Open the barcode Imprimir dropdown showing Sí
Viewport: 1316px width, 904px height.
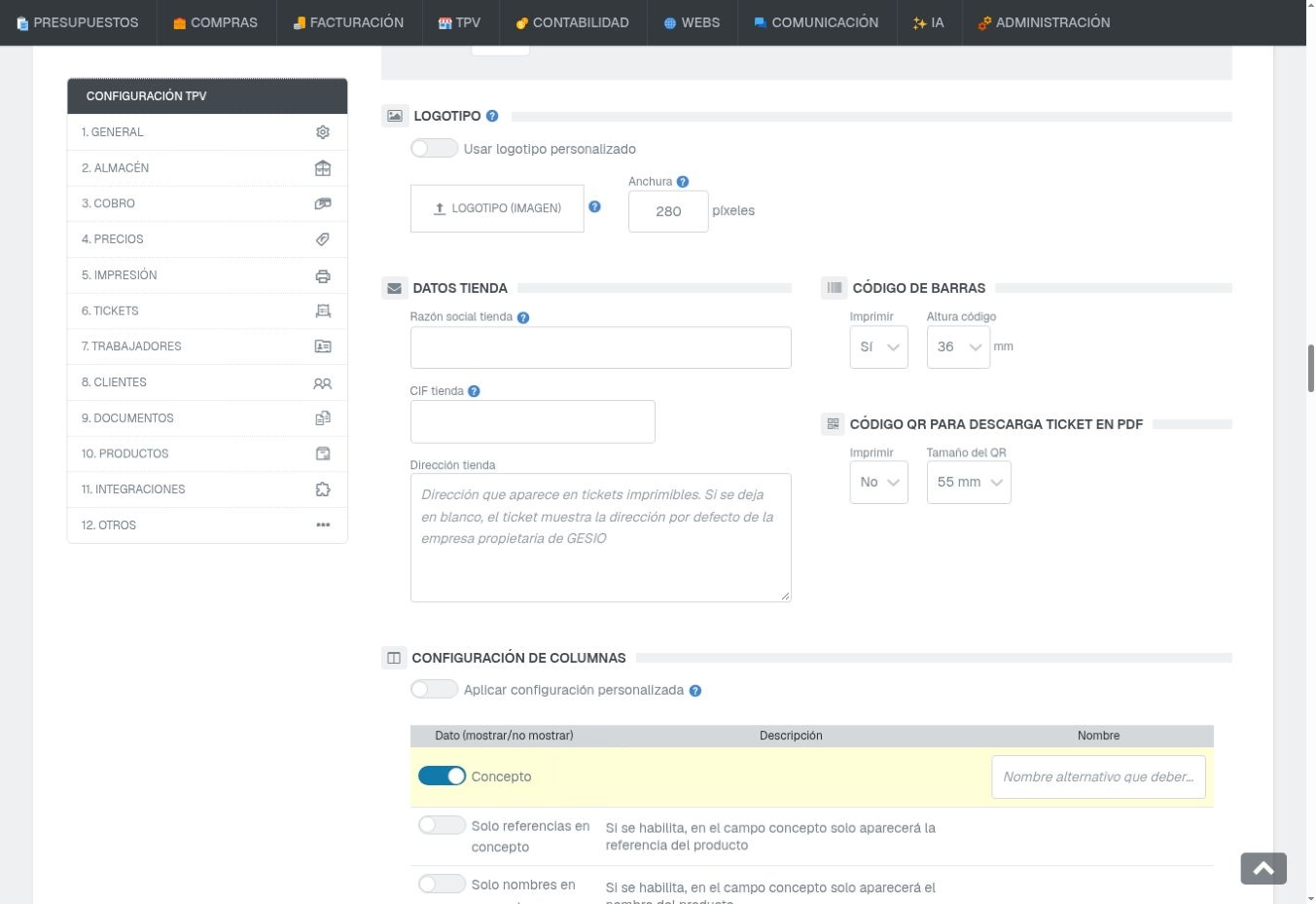[x=879, y=347]
